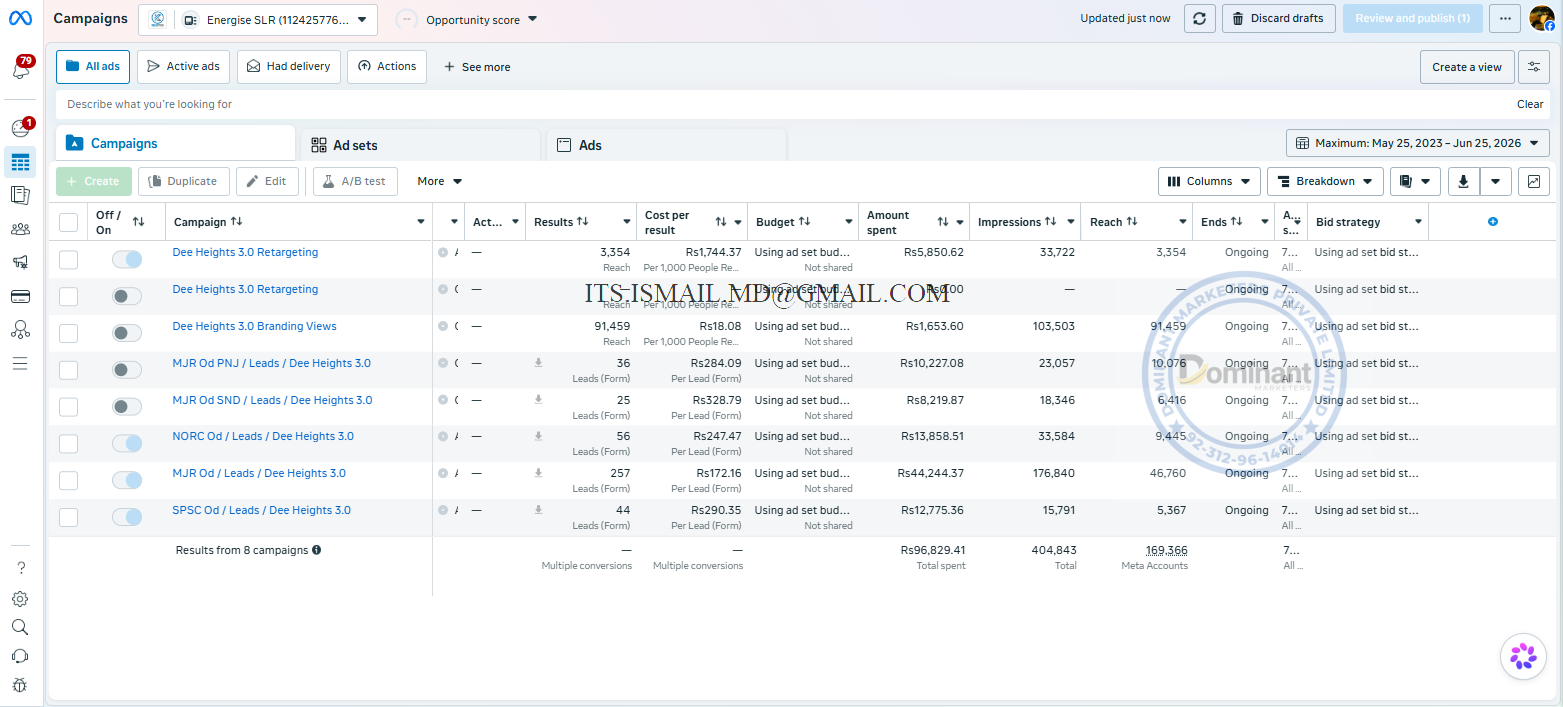Click the charts view icon
This screenshot has width=1563, height=707.
coord(1534,181)
